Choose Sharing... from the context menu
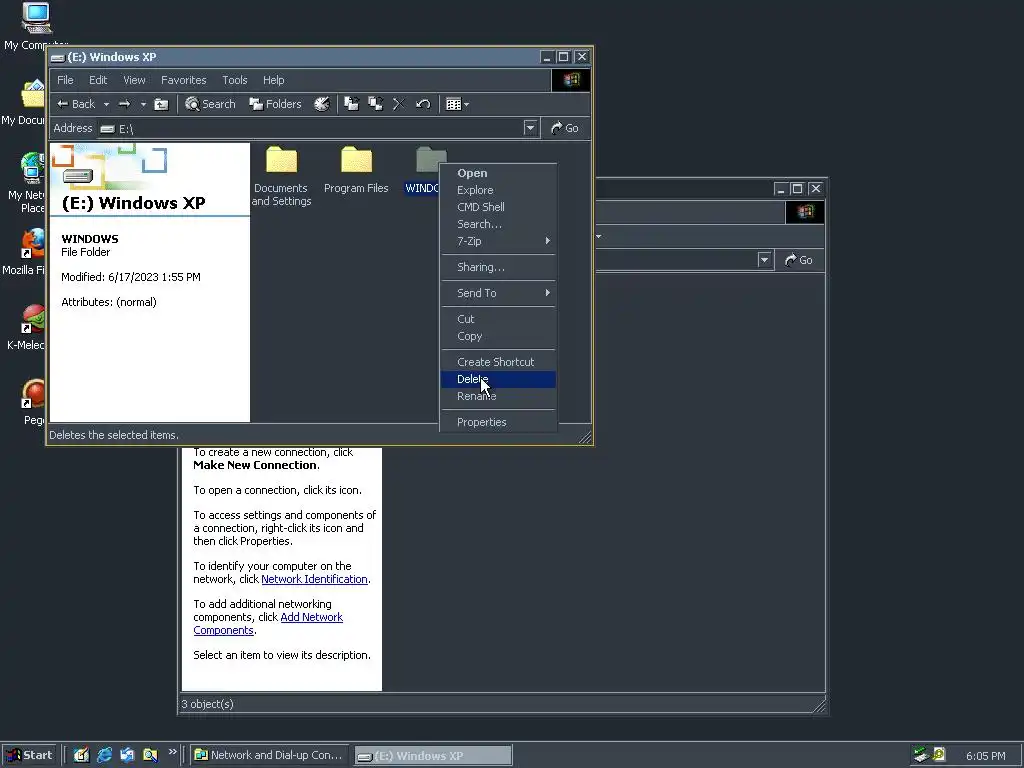 pyautogui.click(x=498, y=267)
